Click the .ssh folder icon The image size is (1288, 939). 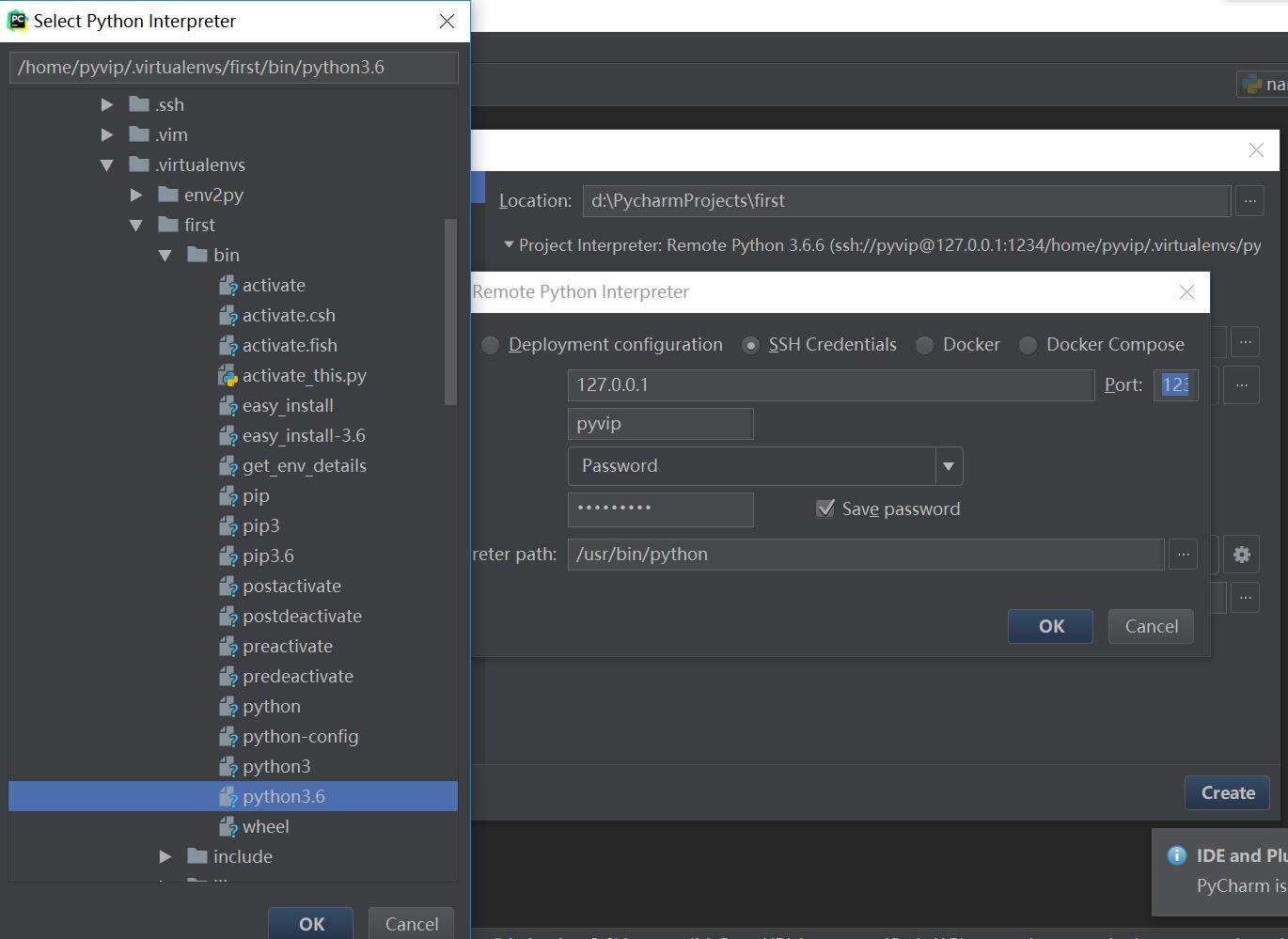click(139, 104)
